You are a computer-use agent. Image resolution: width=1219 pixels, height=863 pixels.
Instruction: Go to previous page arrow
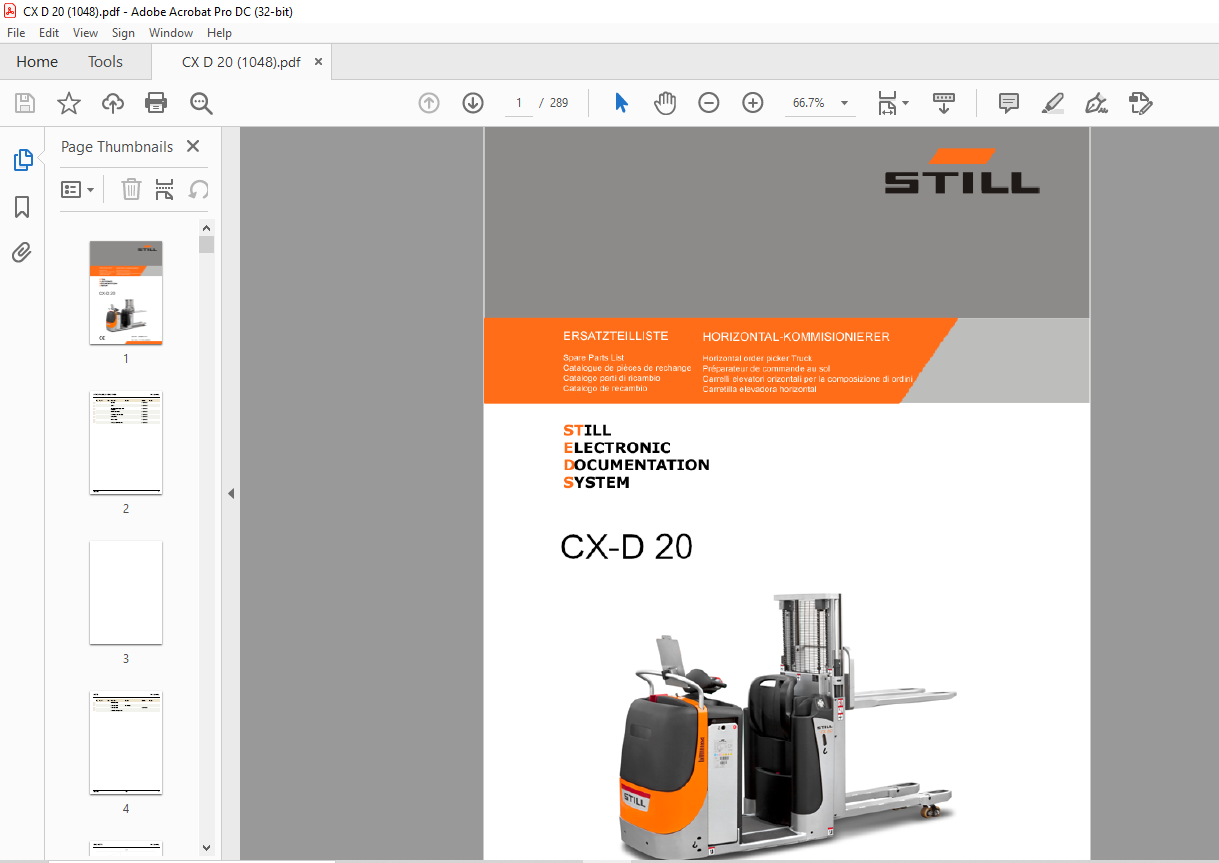tap(429, 103)
